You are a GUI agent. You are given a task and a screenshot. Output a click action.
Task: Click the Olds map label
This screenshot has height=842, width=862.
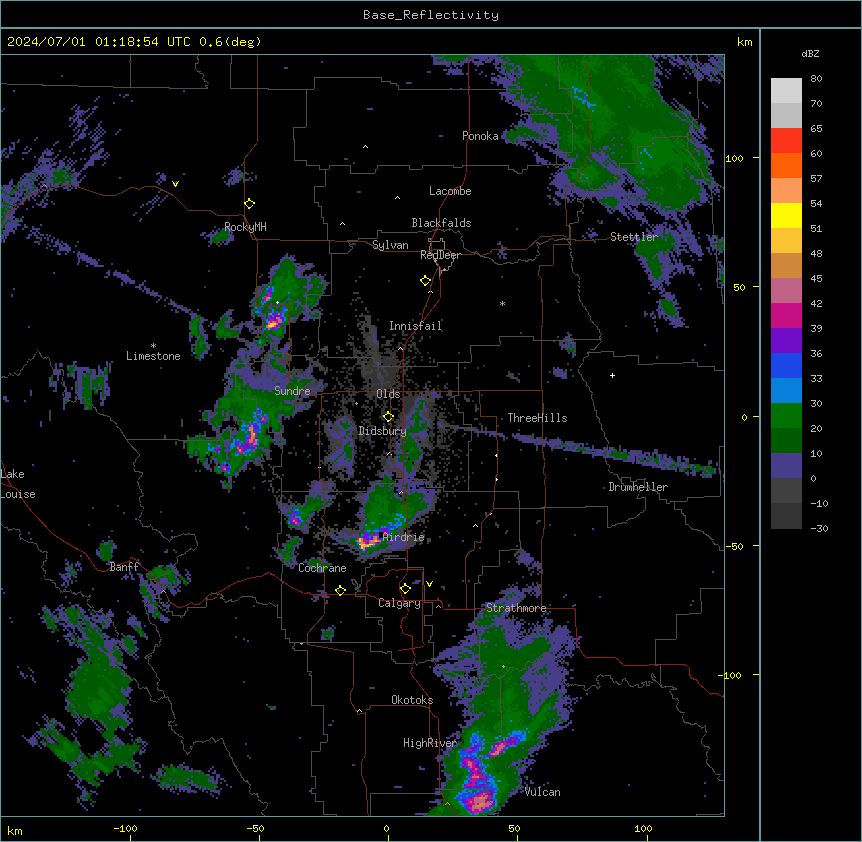388,394
